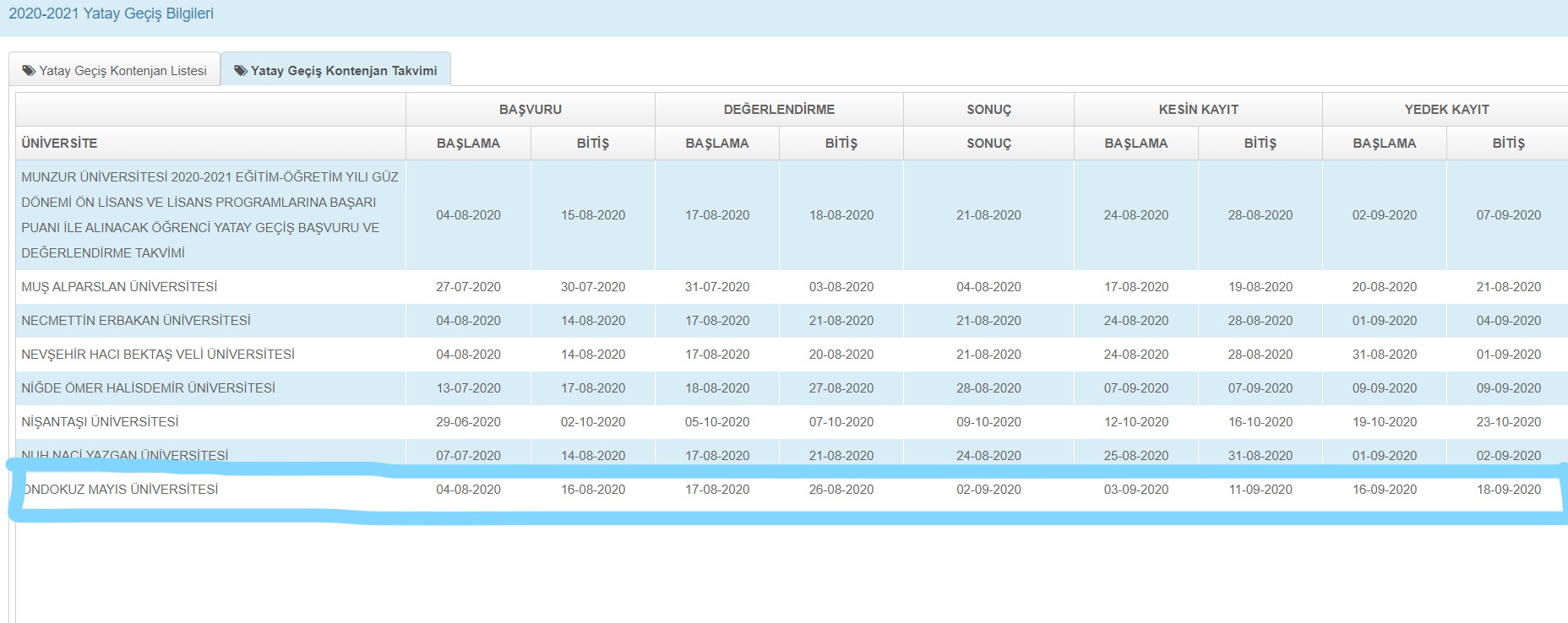Click Necmettin Erbakan reserve start 01-09-2020

[1385, 321]
